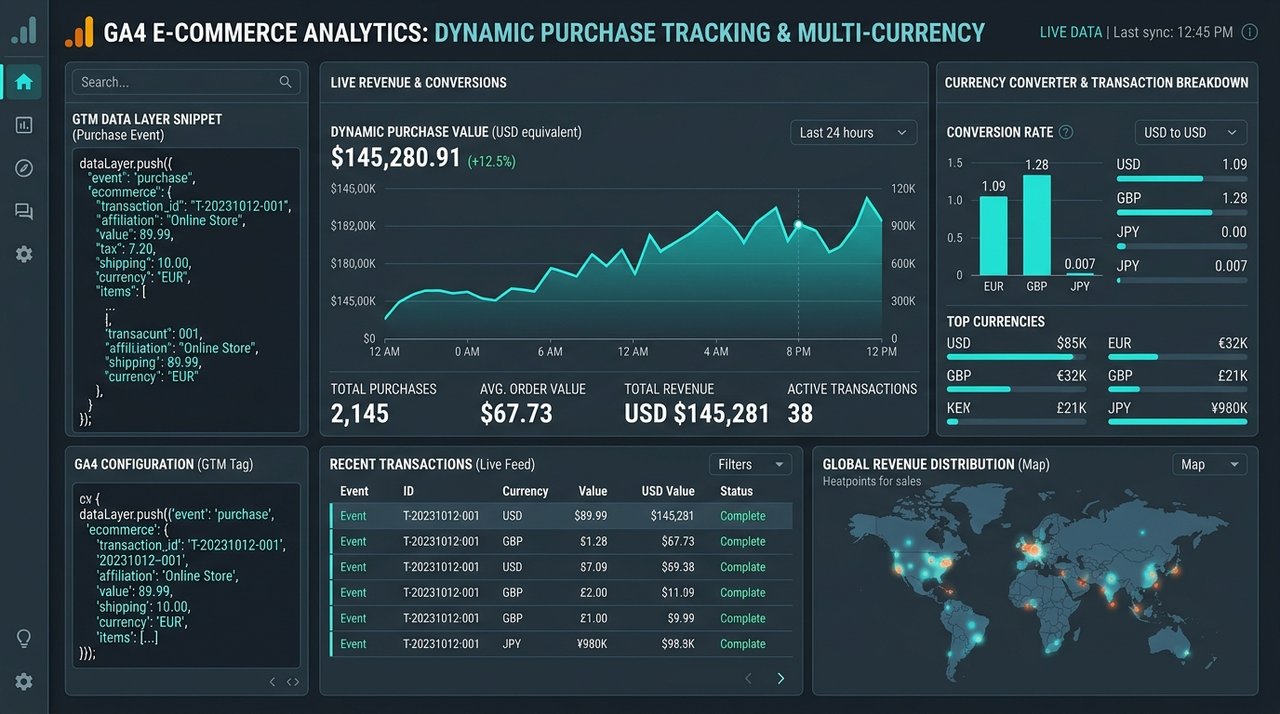Click the help icon next to Conversion Rate
Viewport: 1280px width, 714px height.
click(1066, 132)
